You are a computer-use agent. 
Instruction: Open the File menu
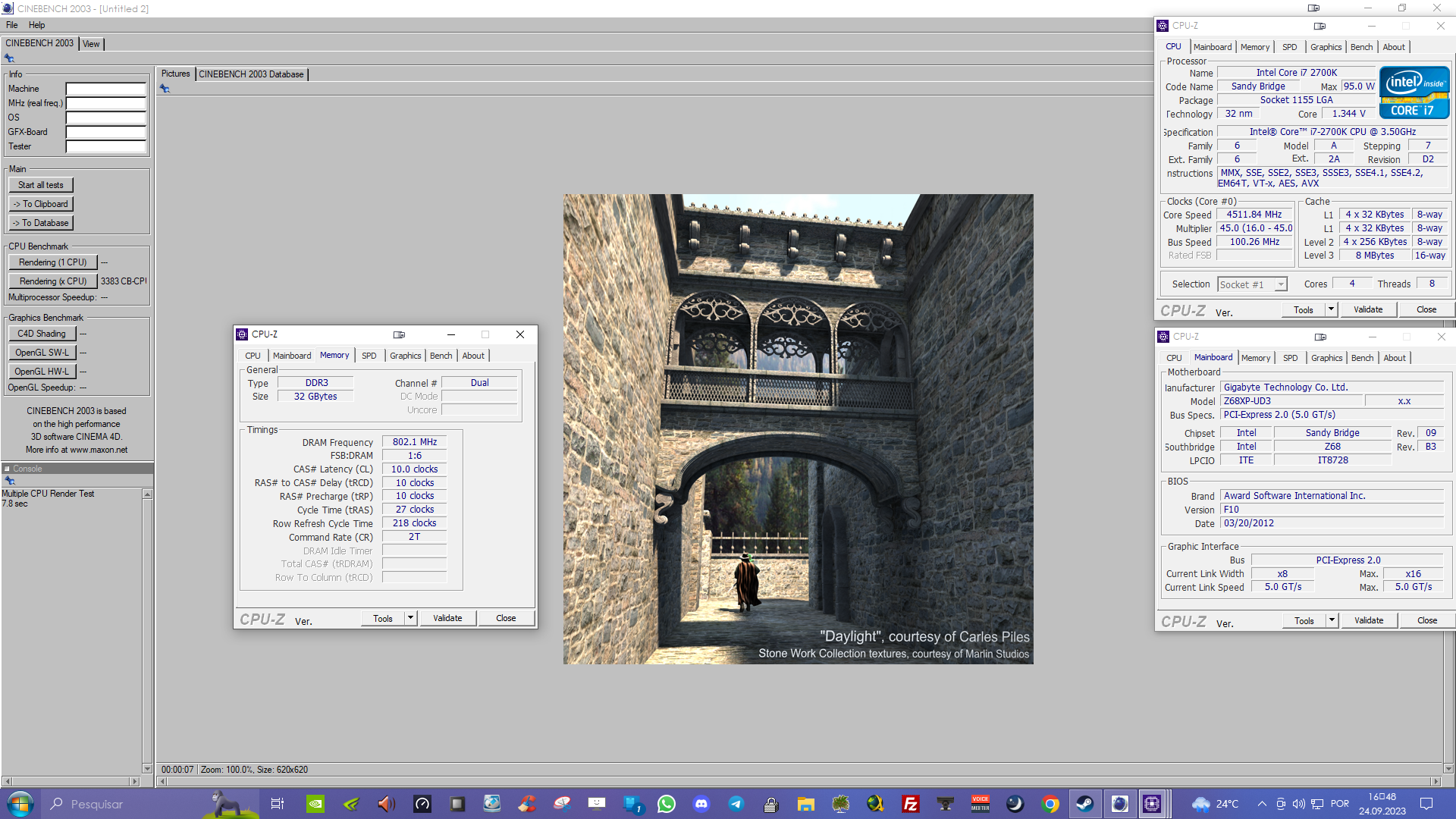click(x=11, y=25)
